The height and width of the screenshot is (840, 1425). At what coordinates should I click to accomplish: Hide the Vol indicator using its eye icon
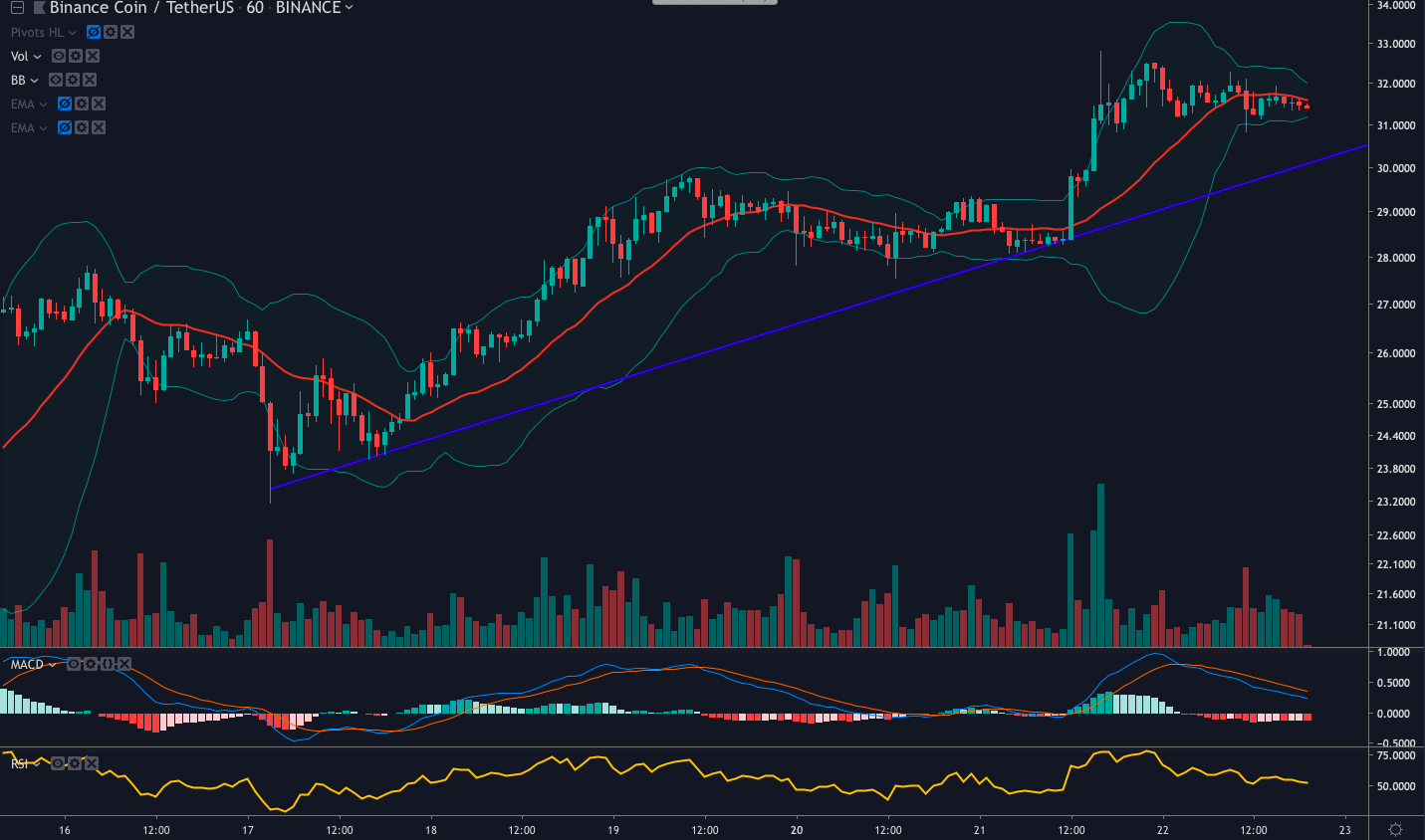click(59, 56)
